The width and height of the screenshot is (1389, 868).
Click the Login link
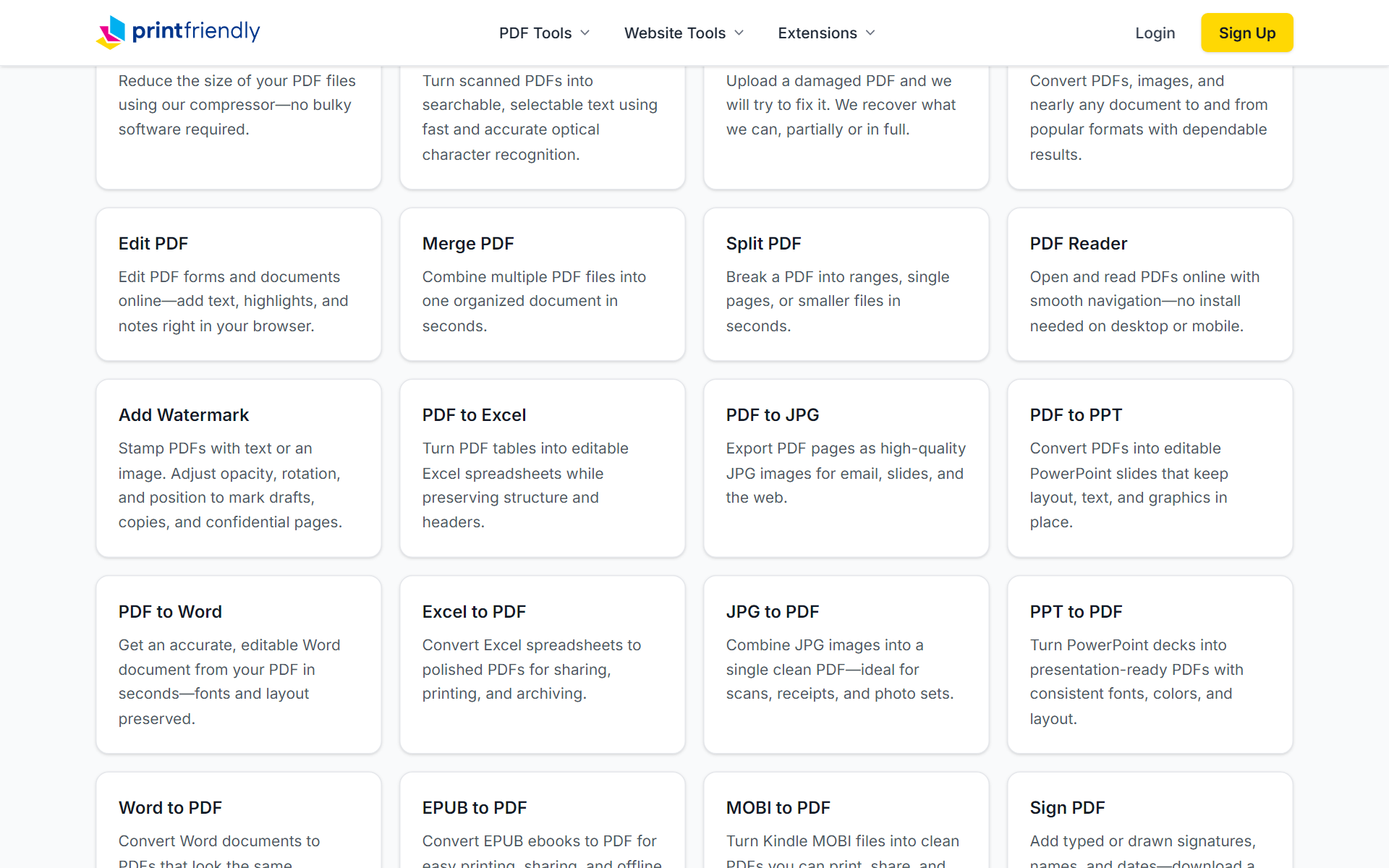coord(1155,33)
